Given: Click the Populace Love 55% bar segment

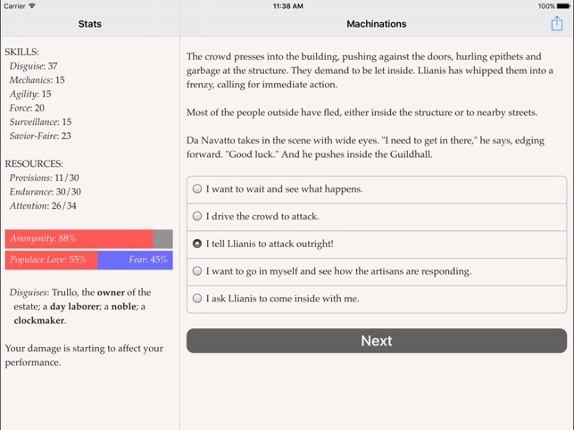Looking at the screenshot, I should click(x=51, y=260).
